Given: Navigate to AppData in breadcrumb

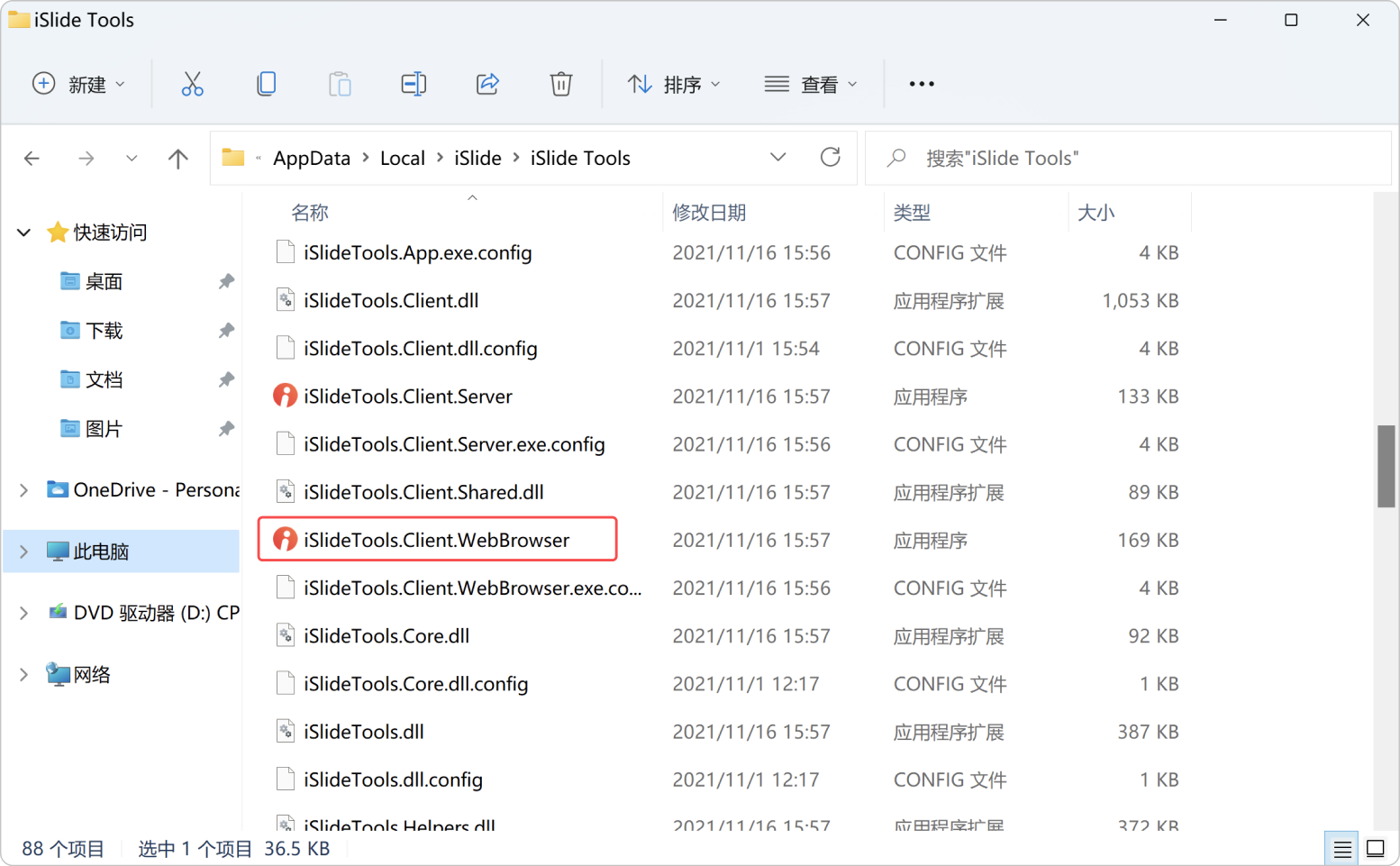Looking at the screenshot, I should click(x=312, y=159).
